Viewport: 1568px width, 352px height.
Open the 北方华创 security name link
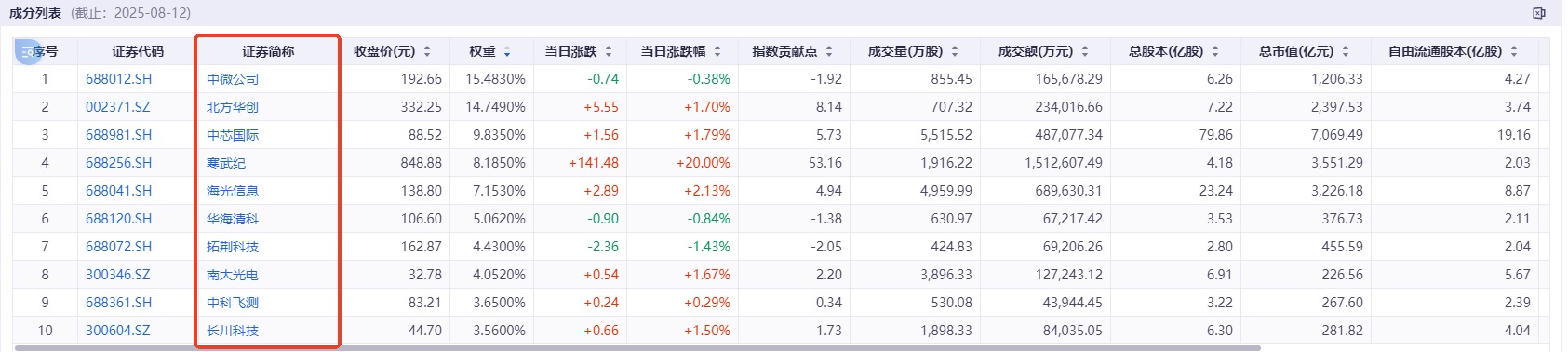point(233,107)
